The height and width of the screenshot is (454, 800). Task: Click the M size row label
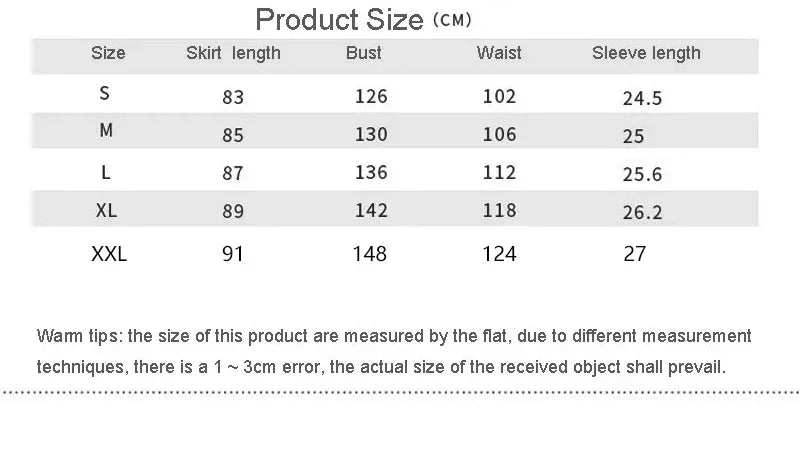pos(107,131)
